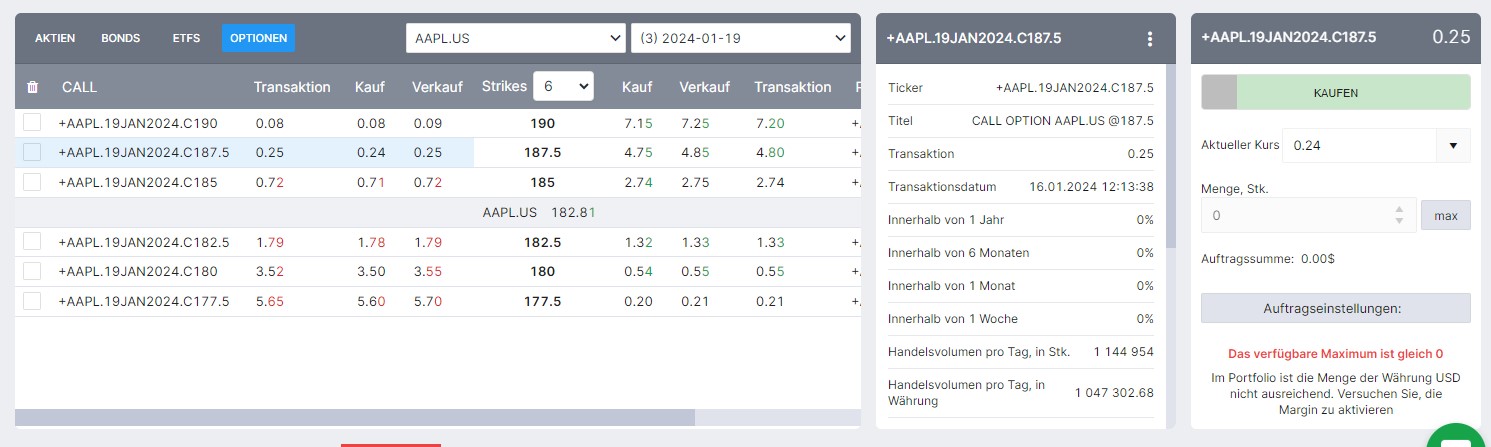Tick checkbox for +AAPL.19JAN2024.C187.5
This screenshot has width=1491, height=447.
click(32, 152)
